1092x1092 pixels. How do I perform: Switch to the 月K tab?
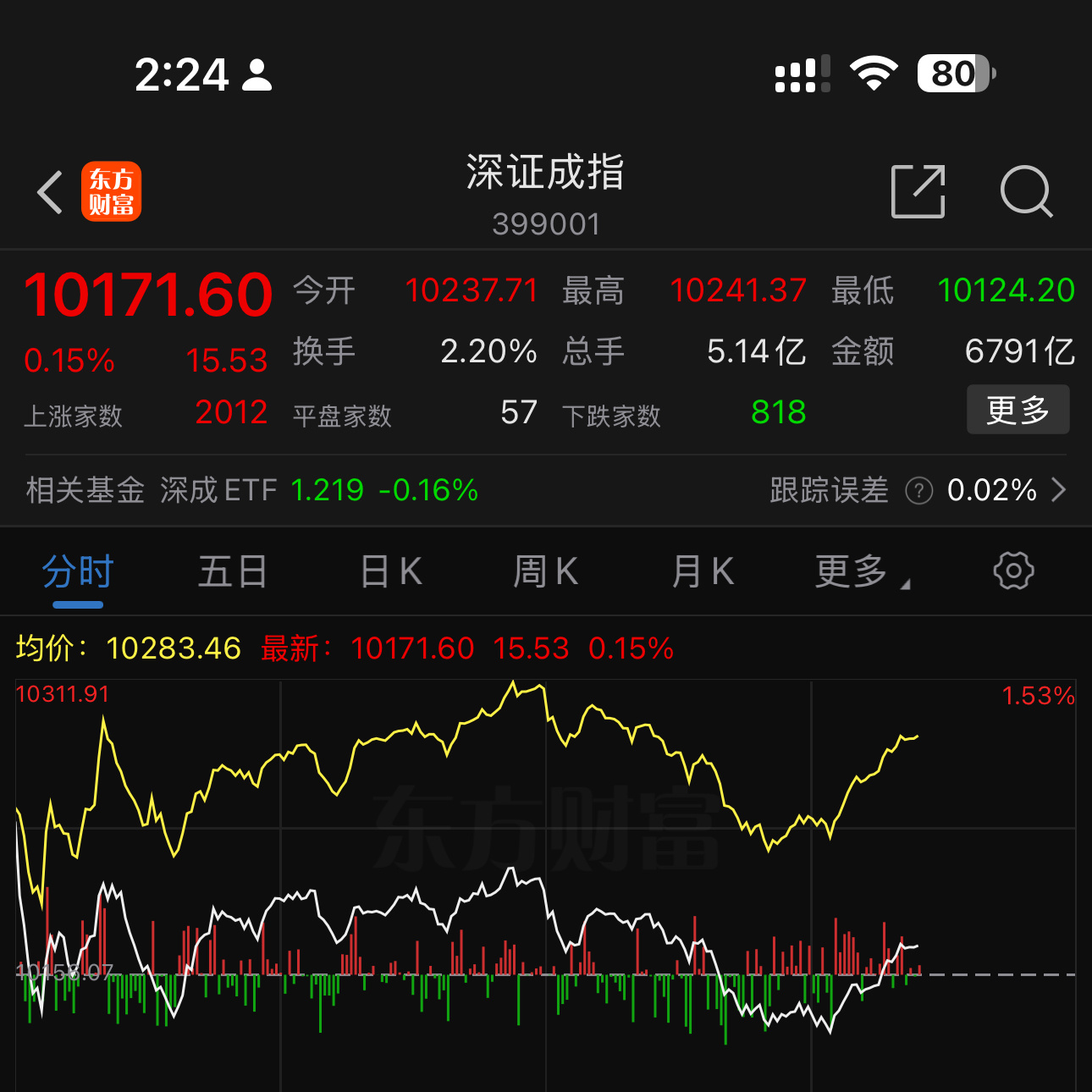click(x=703, y=571)
